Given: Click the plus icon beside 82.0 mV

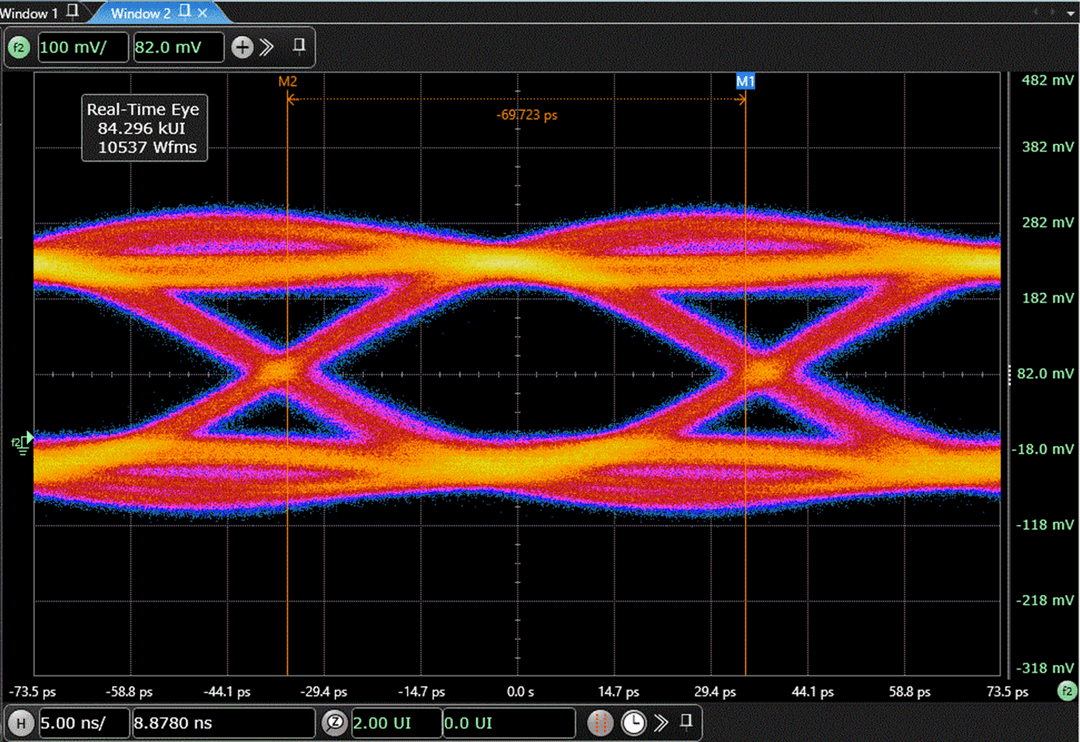Looking at the screenshot, I should [x=241, y=47].
